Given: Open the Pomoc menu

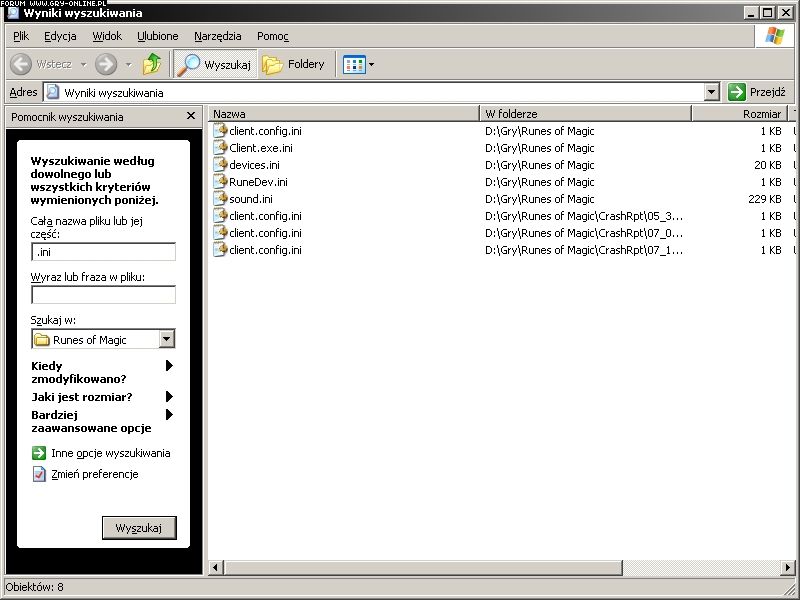Looking at the screenshot, I should click(x=273, y=36).
